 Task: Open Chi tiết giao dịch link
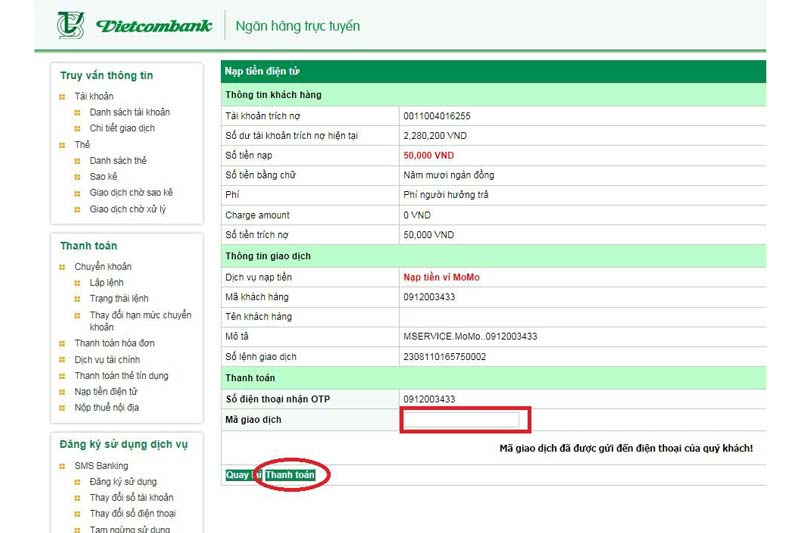click(122, 128)
